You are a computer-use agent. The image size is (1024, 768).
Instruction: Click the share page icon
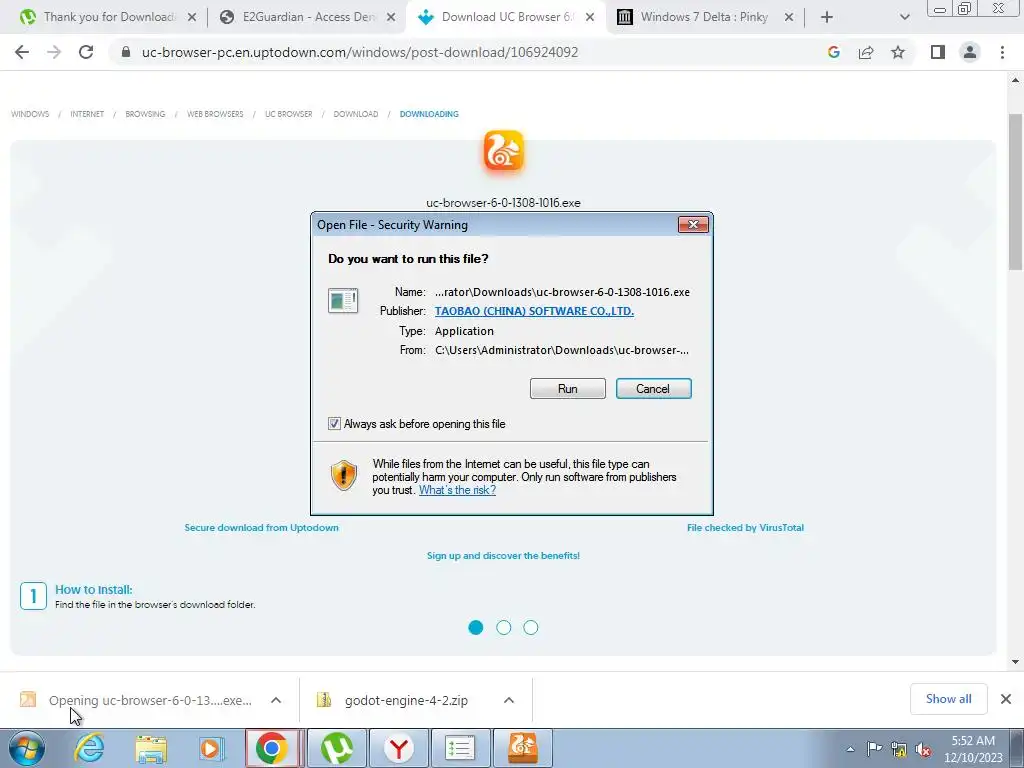point(866,52)
